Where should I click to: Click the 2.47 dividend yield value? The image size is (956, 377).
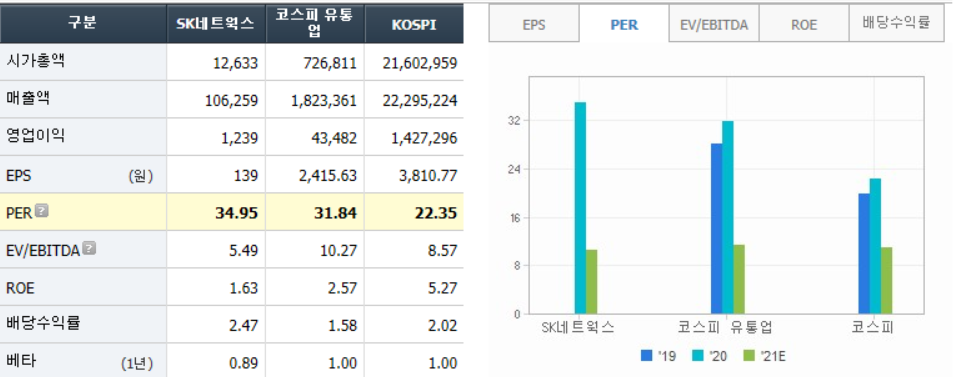[243, 325]
